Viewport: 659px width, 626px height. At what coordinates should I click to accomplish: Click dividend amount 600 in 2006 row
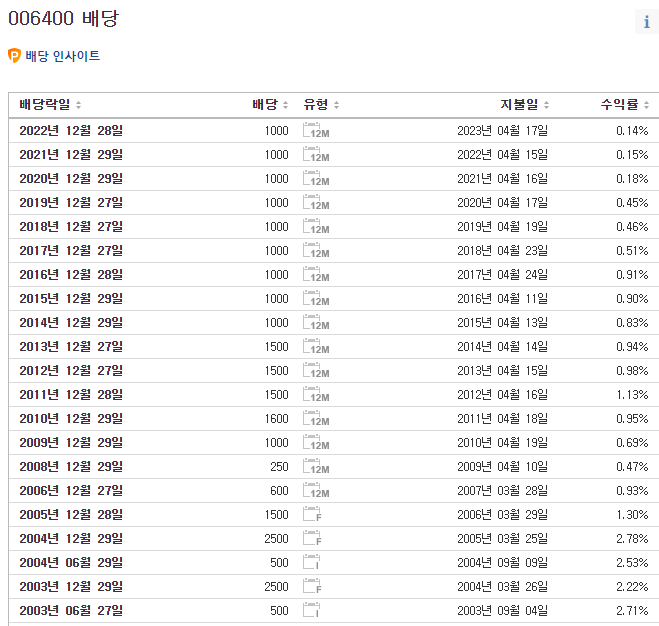[279, 490]
